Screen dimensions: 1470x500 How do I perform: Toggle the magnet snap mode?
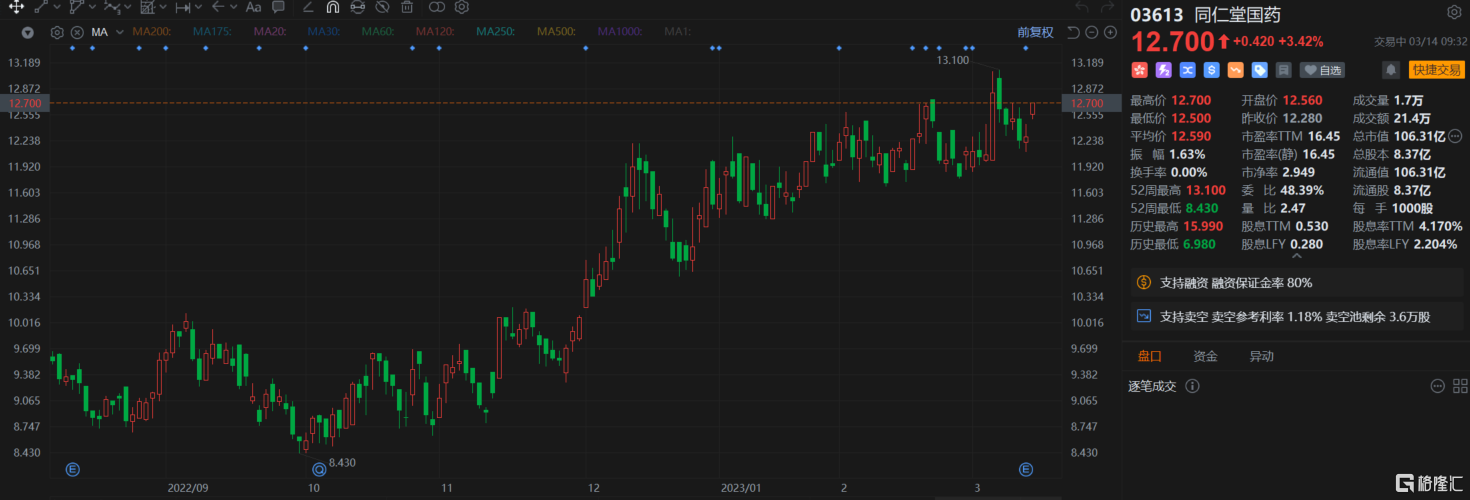[x=333, y=7]
